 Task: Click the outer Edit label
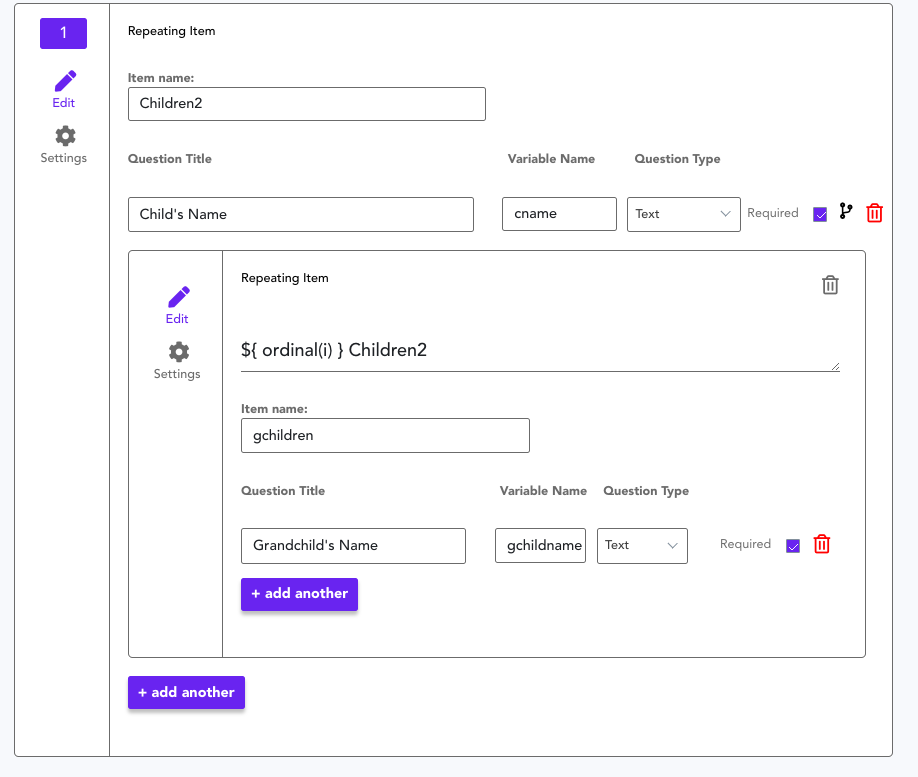[x=63, y=103]
